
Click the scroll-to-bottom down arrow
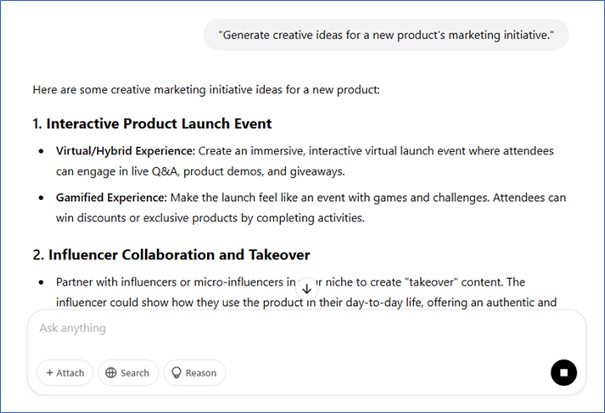tap(307, 288)
